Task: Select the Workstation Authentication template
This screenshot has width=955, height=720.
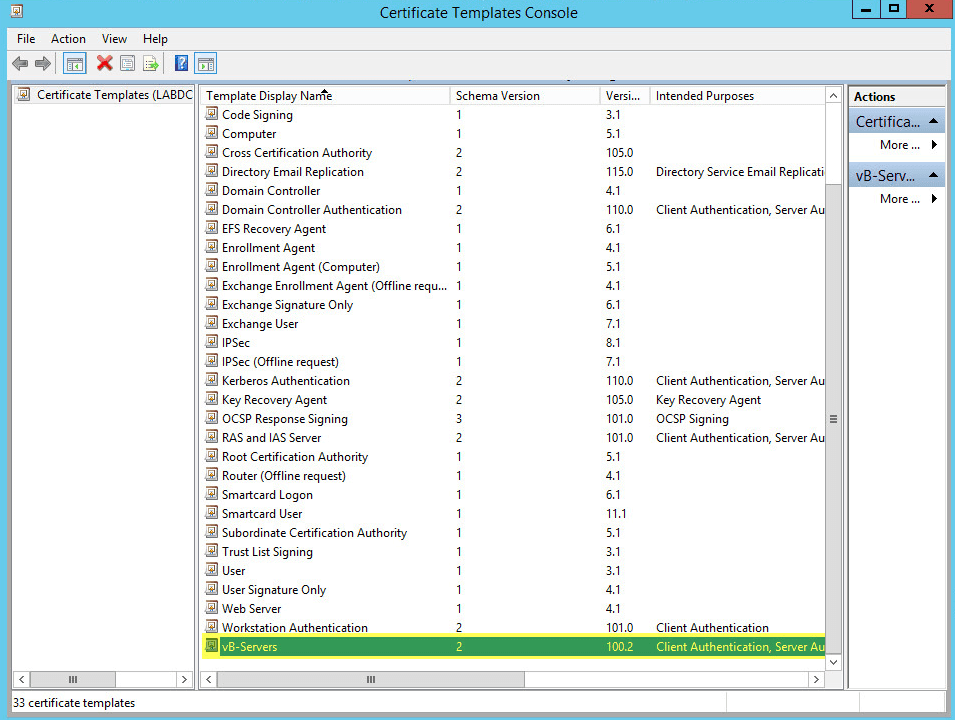Action: point(295,627)
